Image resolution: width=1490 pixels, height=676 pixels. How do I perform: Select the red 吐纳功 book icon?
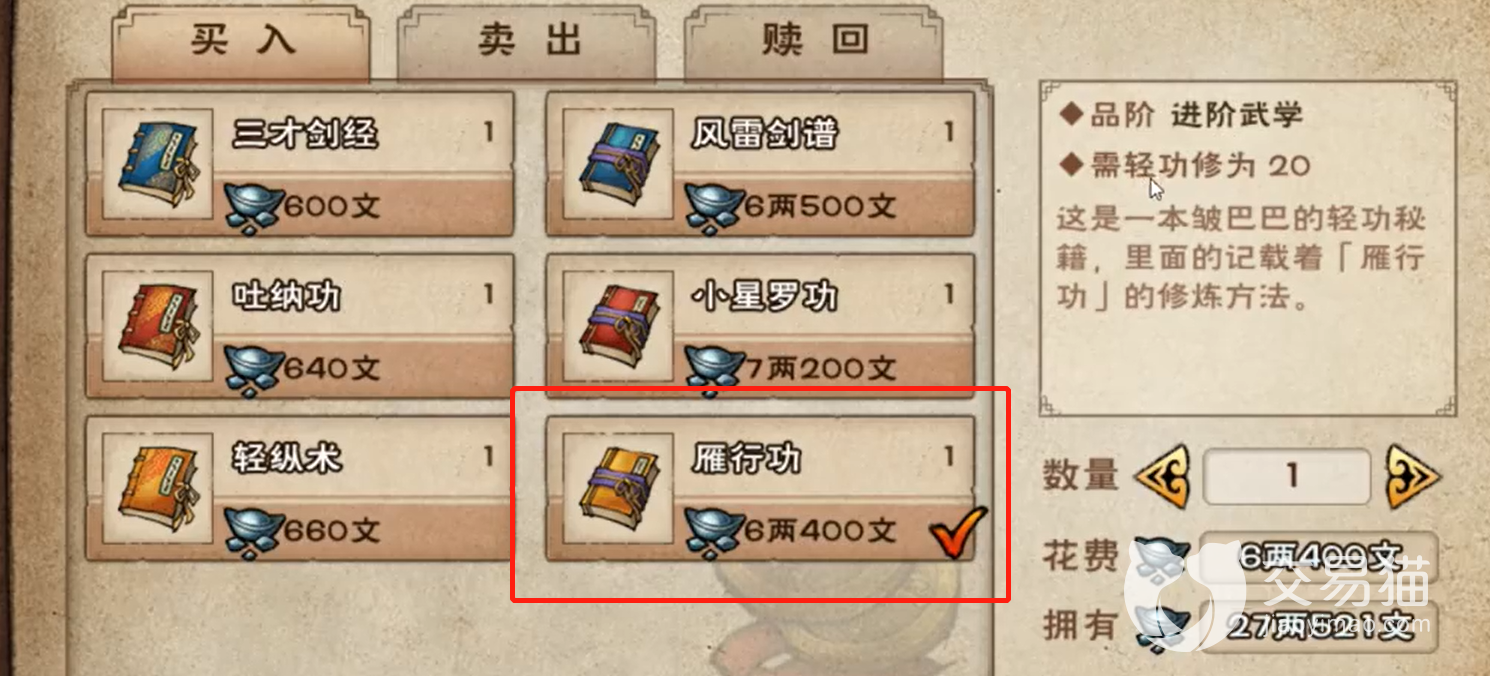pyautogui.click(x=157, y=326)
